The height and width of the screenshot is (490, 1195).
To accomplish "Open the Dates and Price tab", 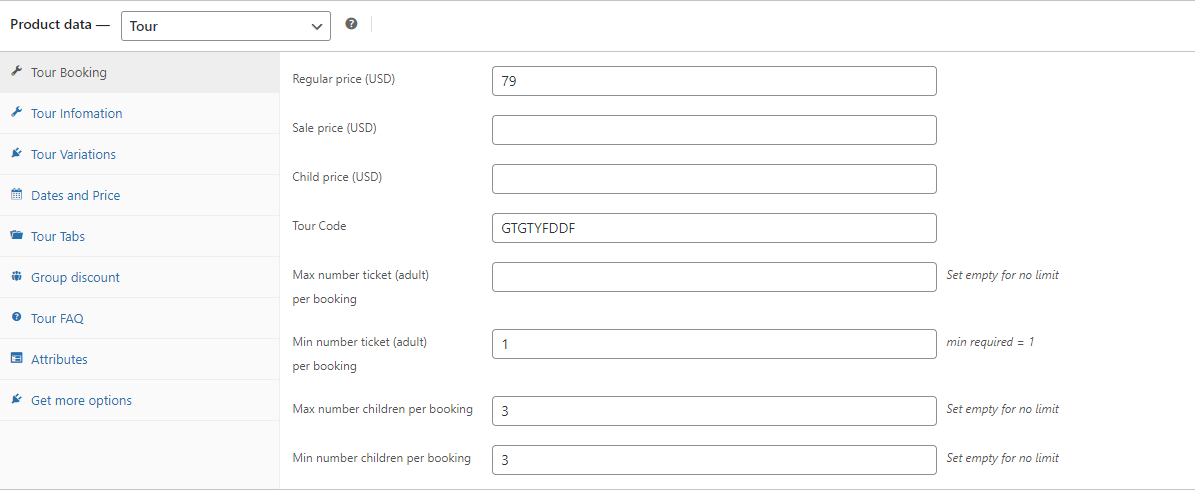I will click(75, 195).
